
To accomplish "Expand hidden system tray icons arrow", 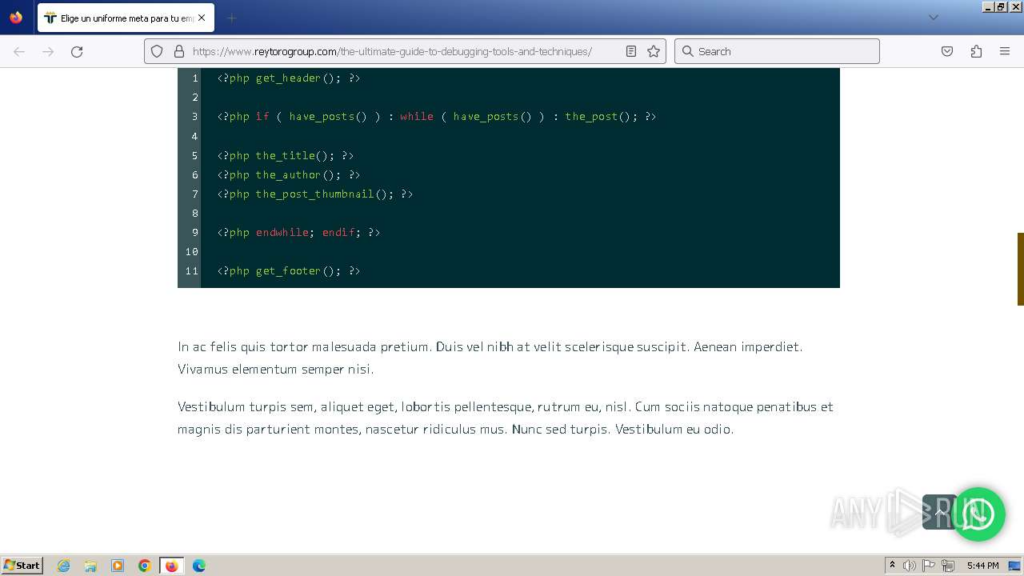I will coord(891,565).
